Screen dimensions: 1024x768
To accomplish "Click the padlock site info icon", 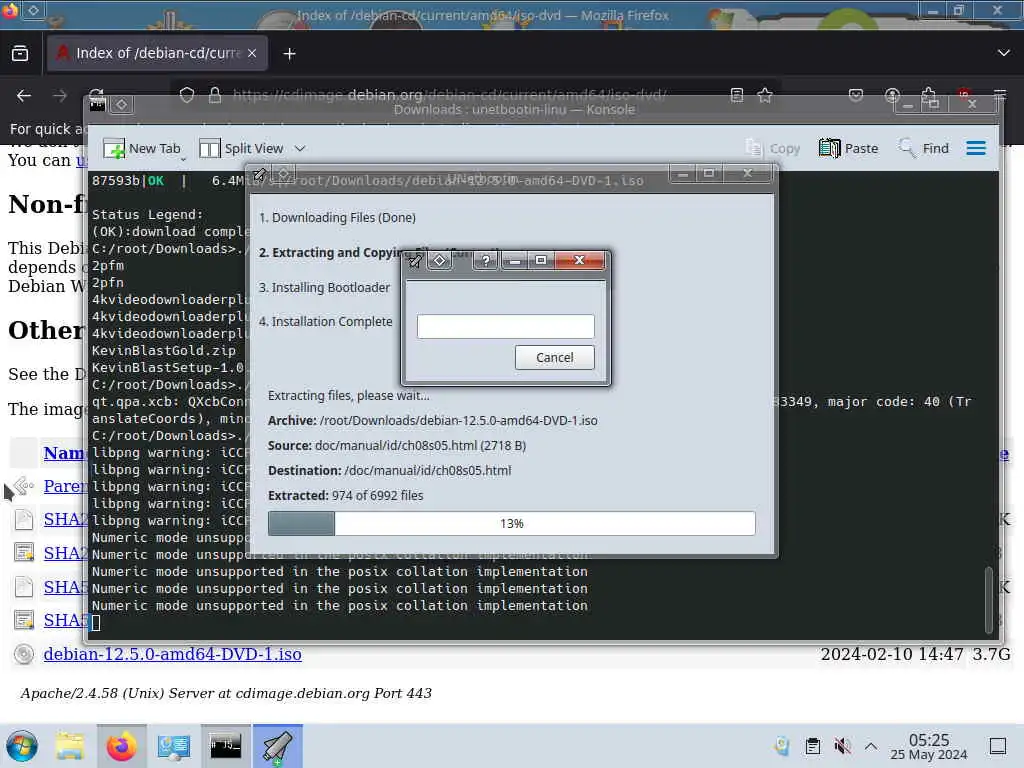I will tap(215, 95).
